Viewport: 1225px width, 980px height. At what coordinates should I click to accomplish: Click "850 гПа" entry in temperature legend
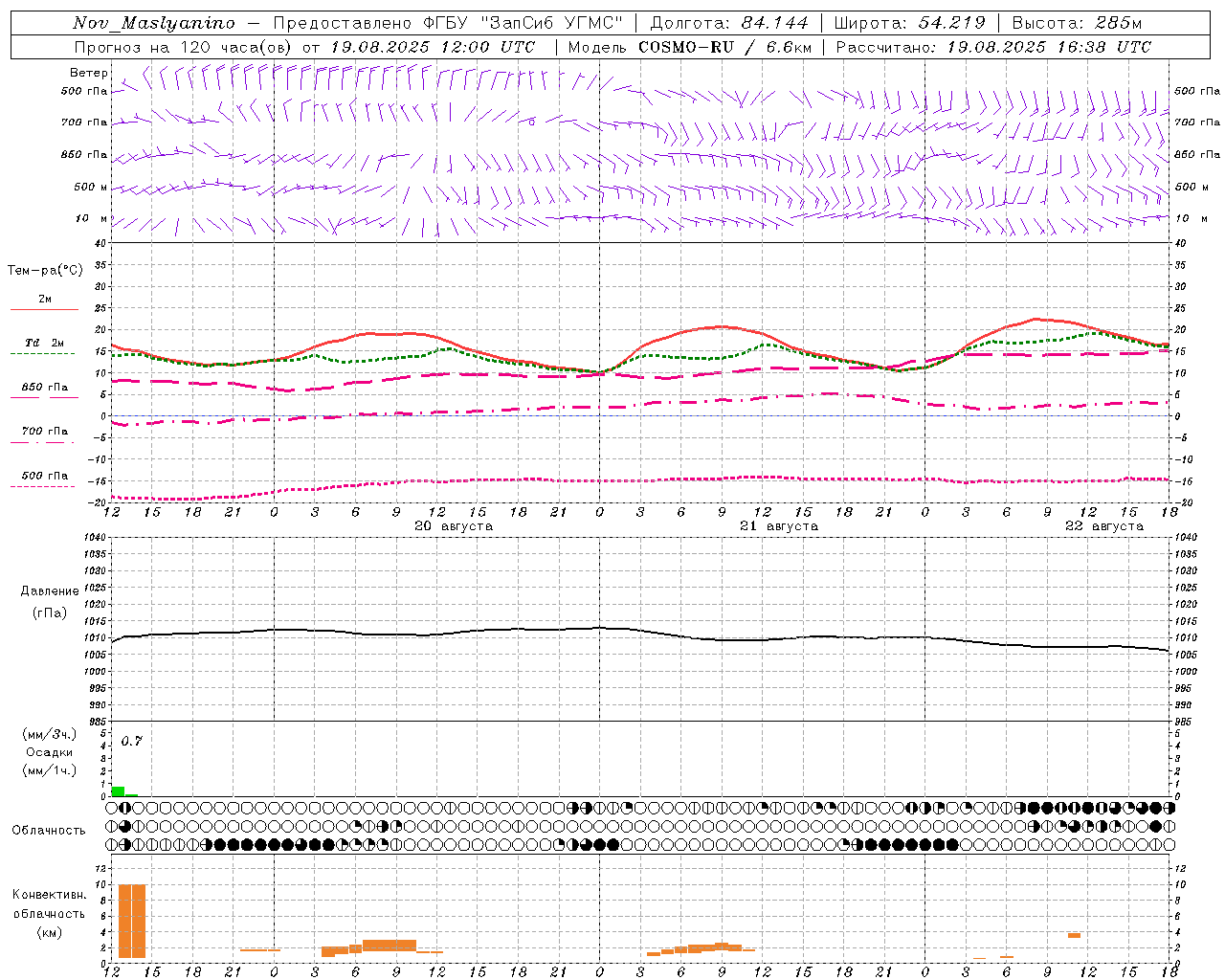click(x=45, y=388)
